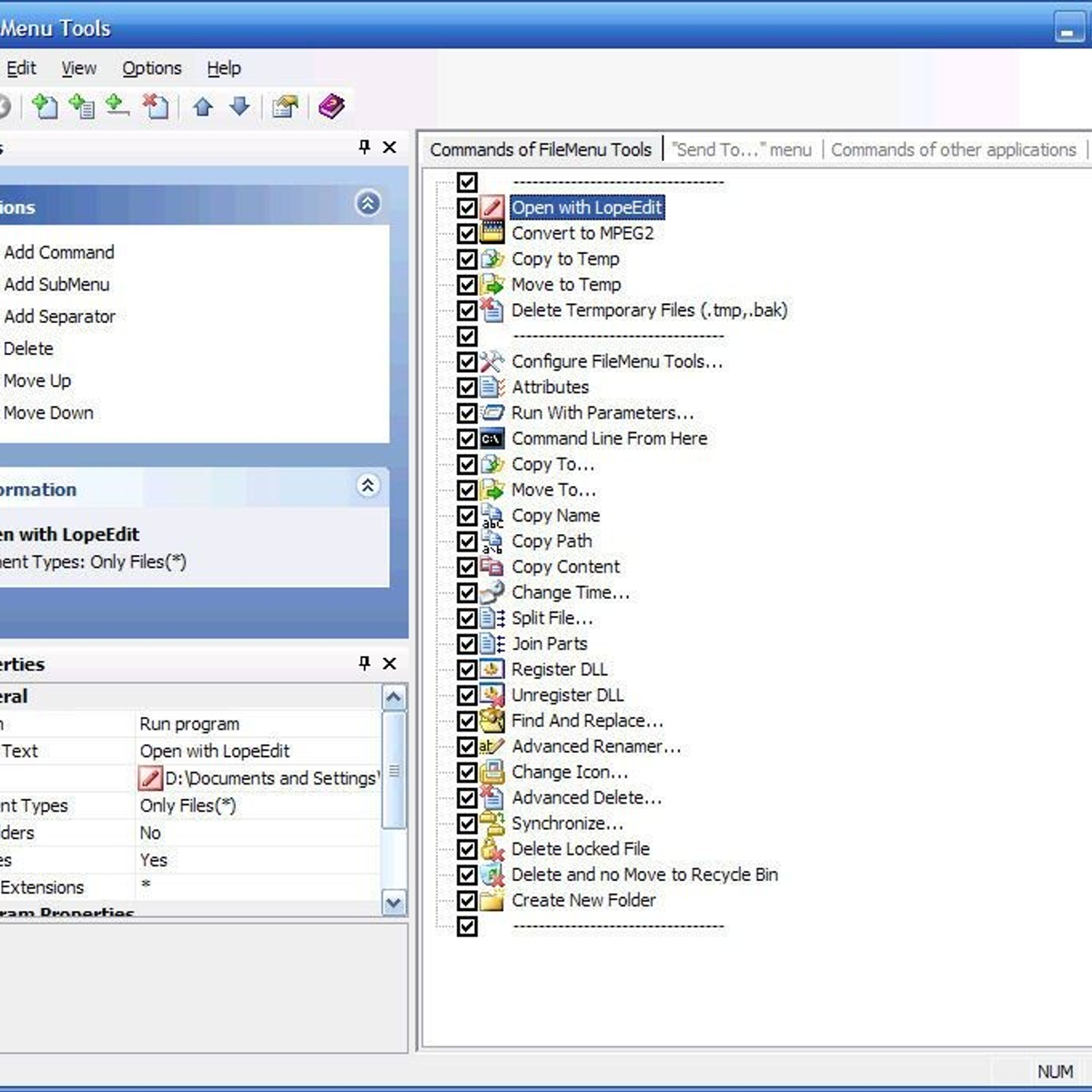Viewport: 1092px width, 1092px height.
Task: Click the Delete command toolbar icon
Action: pyautogui.click(x=156, y=106)
